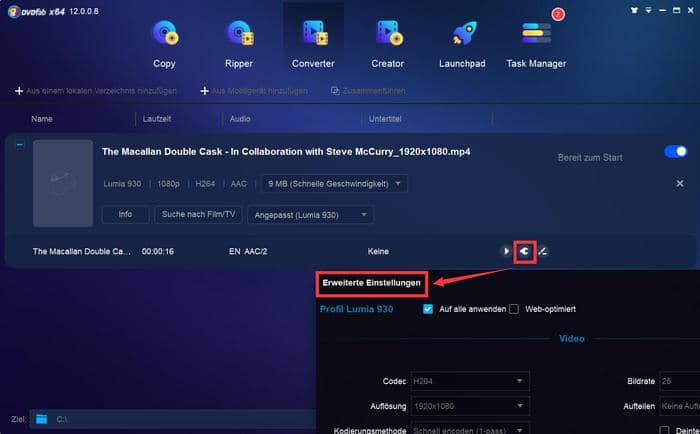Screen dimensions: 700x434
Task: Click the Info button
Action: 125,214
